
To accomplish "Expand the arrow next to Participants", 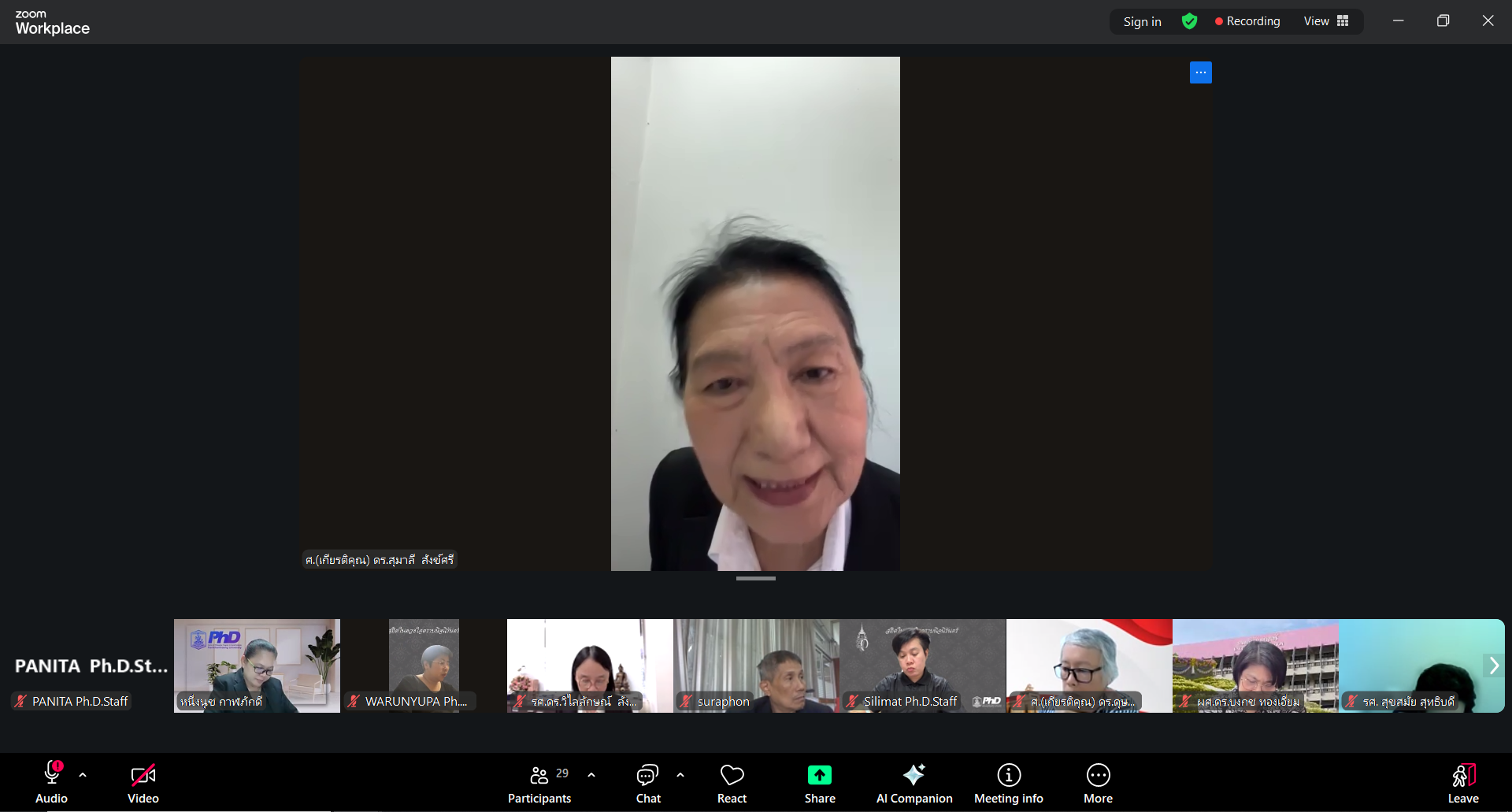I will [x=591, y=775].
